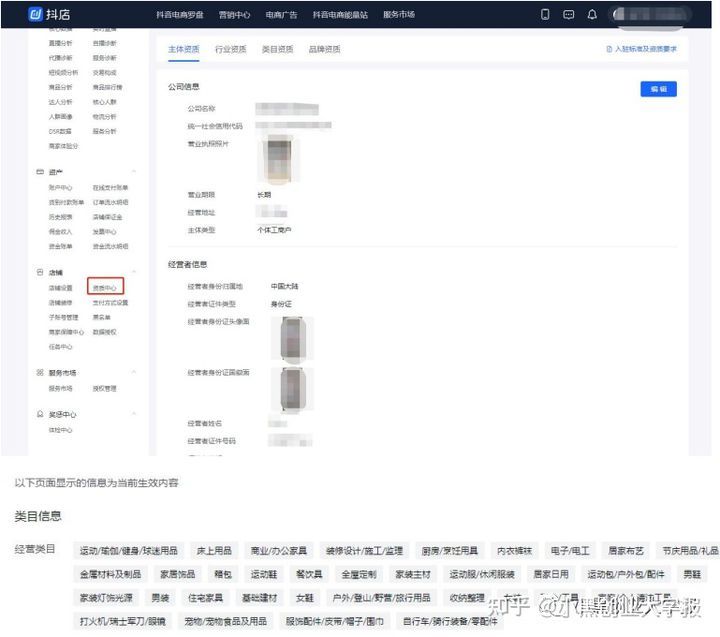
Task: Open 直播分析 in the sidebar
Action: coord(61,43)
